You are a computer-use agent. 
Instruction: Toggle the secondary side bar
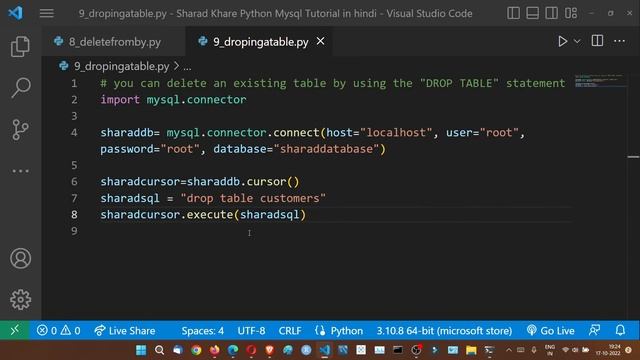pyautogui.click(x=551, y=13)
